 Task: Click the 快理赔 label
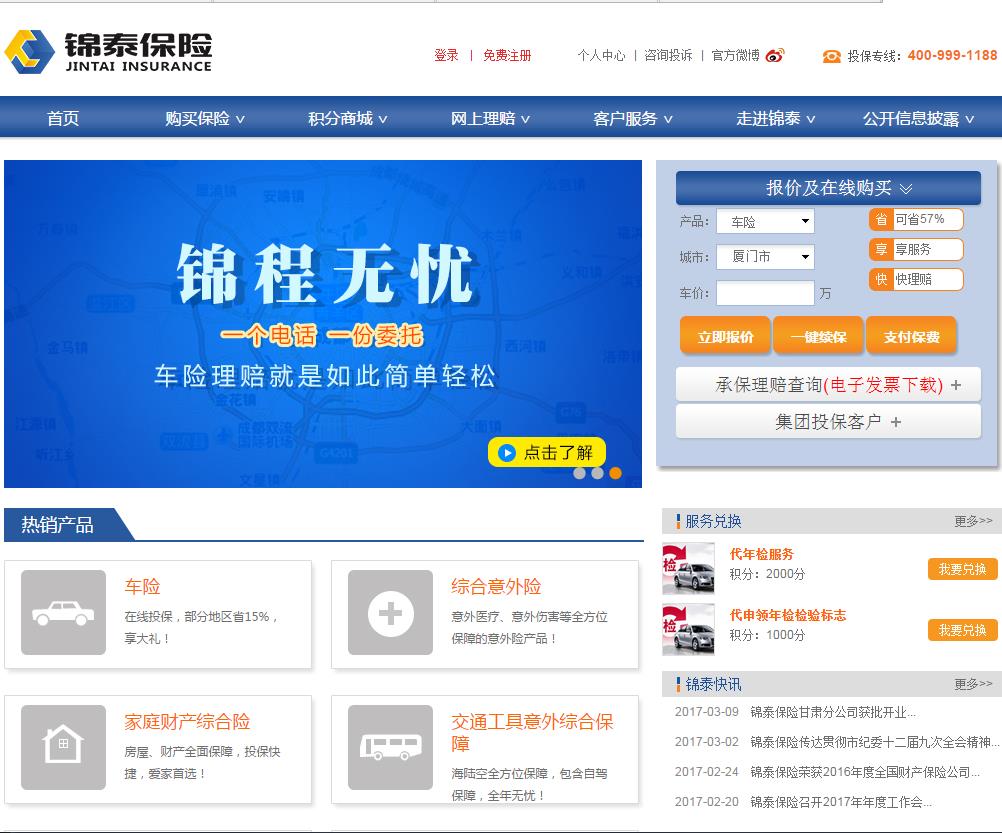[913, 279]
